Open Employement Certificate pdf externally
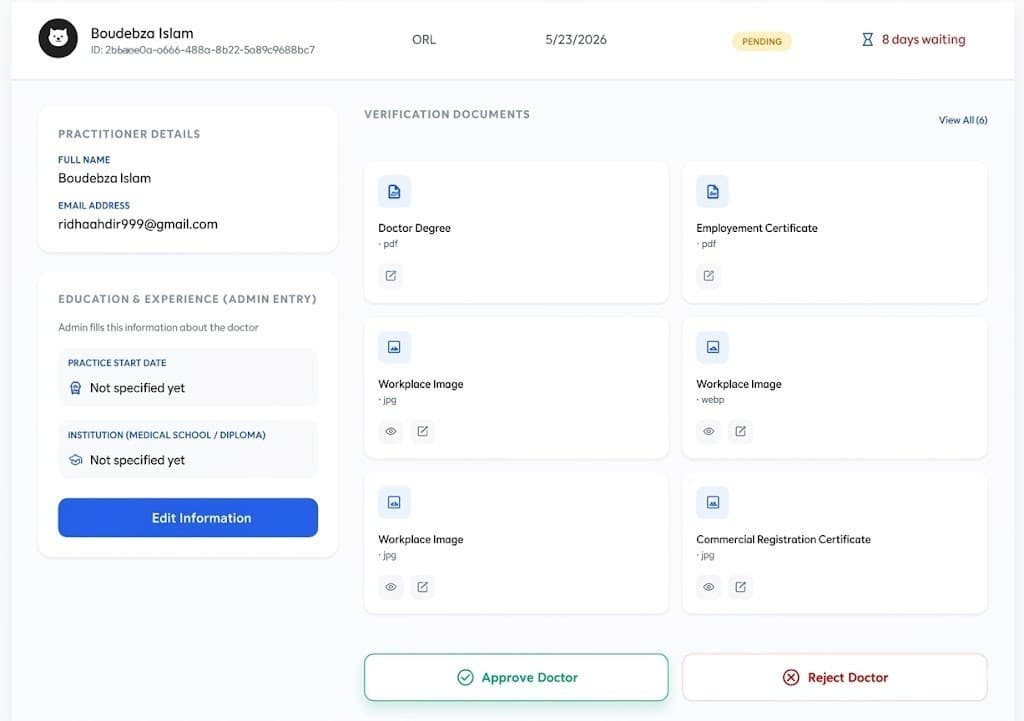 [709, 276]
